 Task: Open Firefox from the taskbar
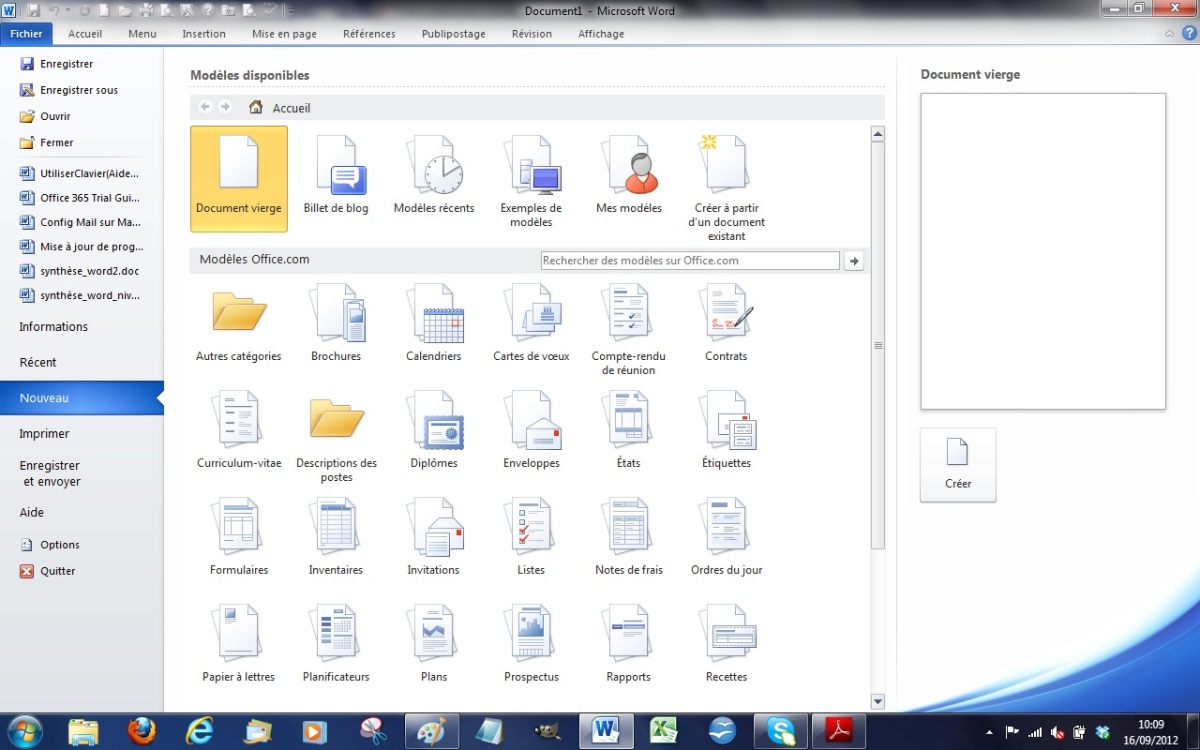tap(142, 731)
